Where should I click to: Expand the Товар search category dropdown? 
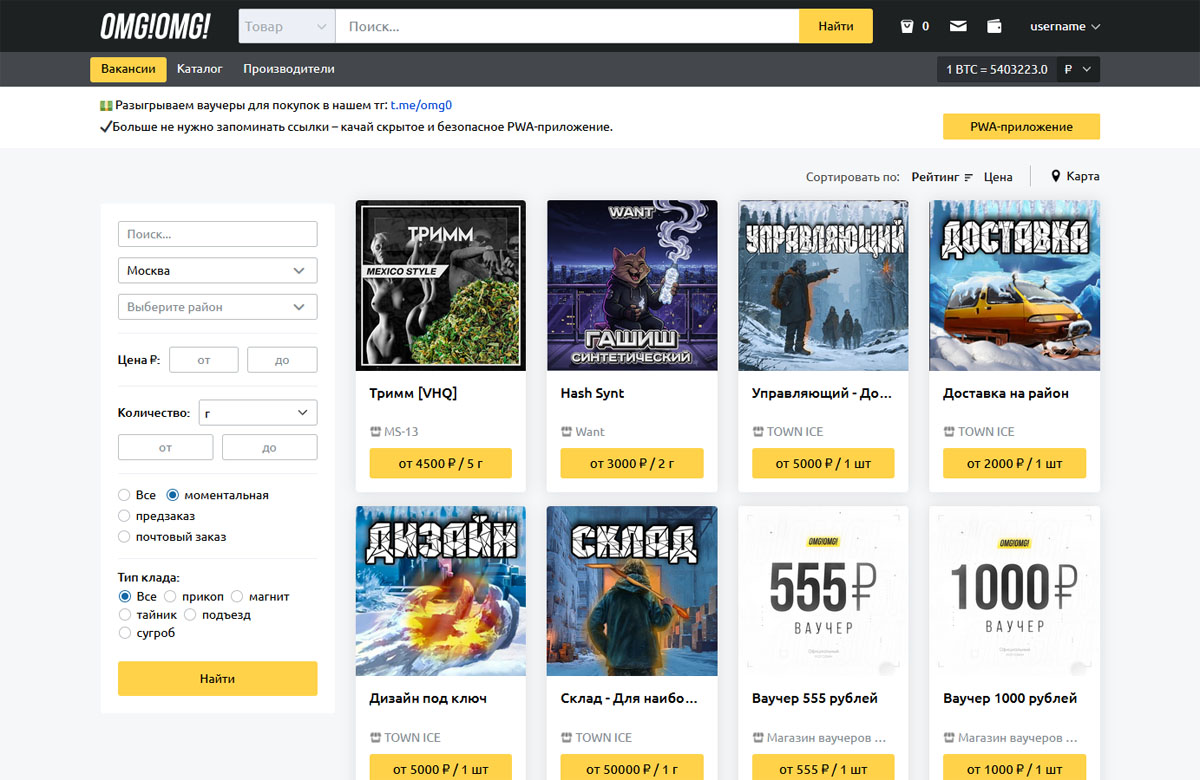tap(286, 27)
